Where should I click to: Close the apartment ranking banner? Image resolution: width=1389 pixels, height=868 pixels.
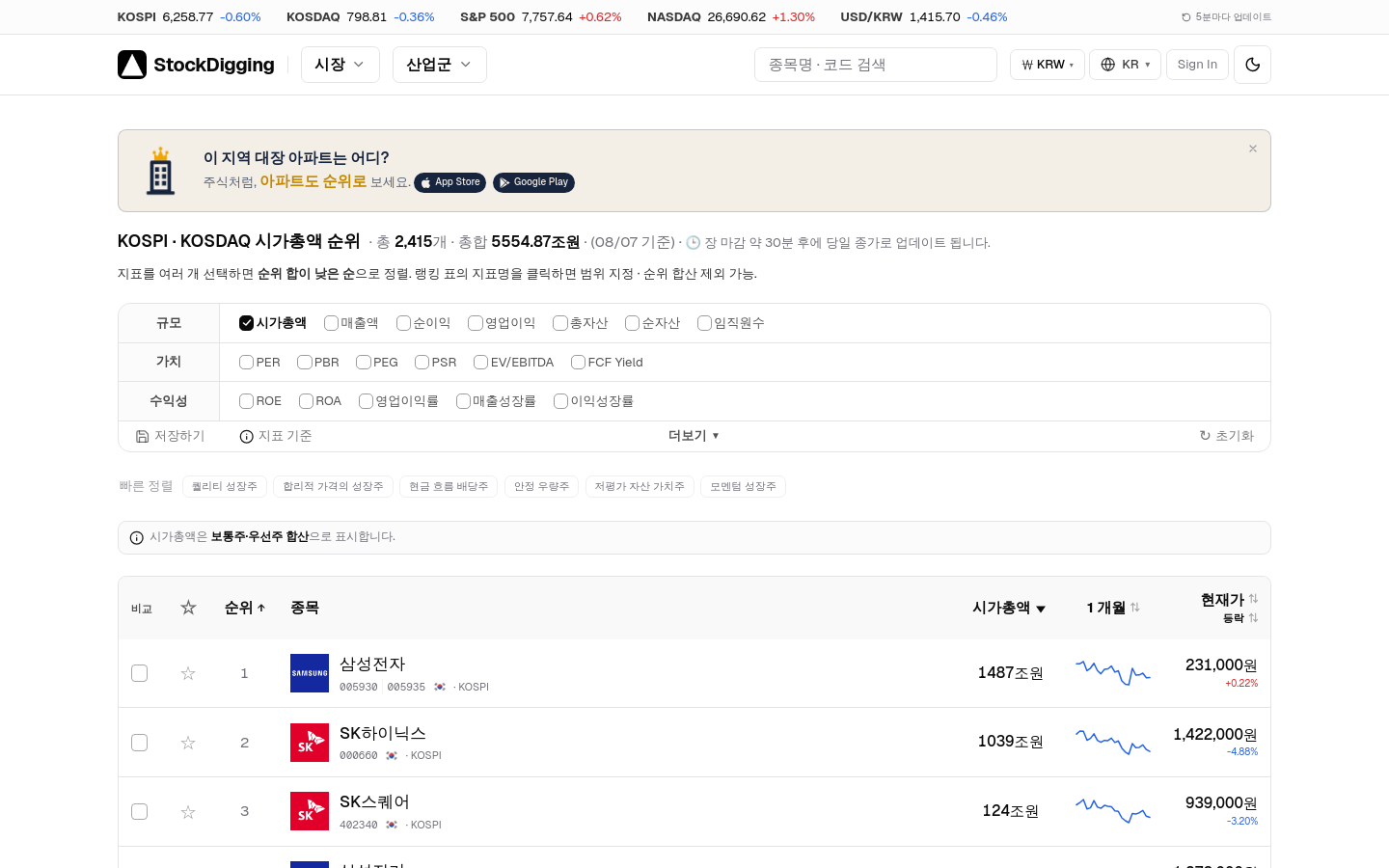tap(1253, 149)
